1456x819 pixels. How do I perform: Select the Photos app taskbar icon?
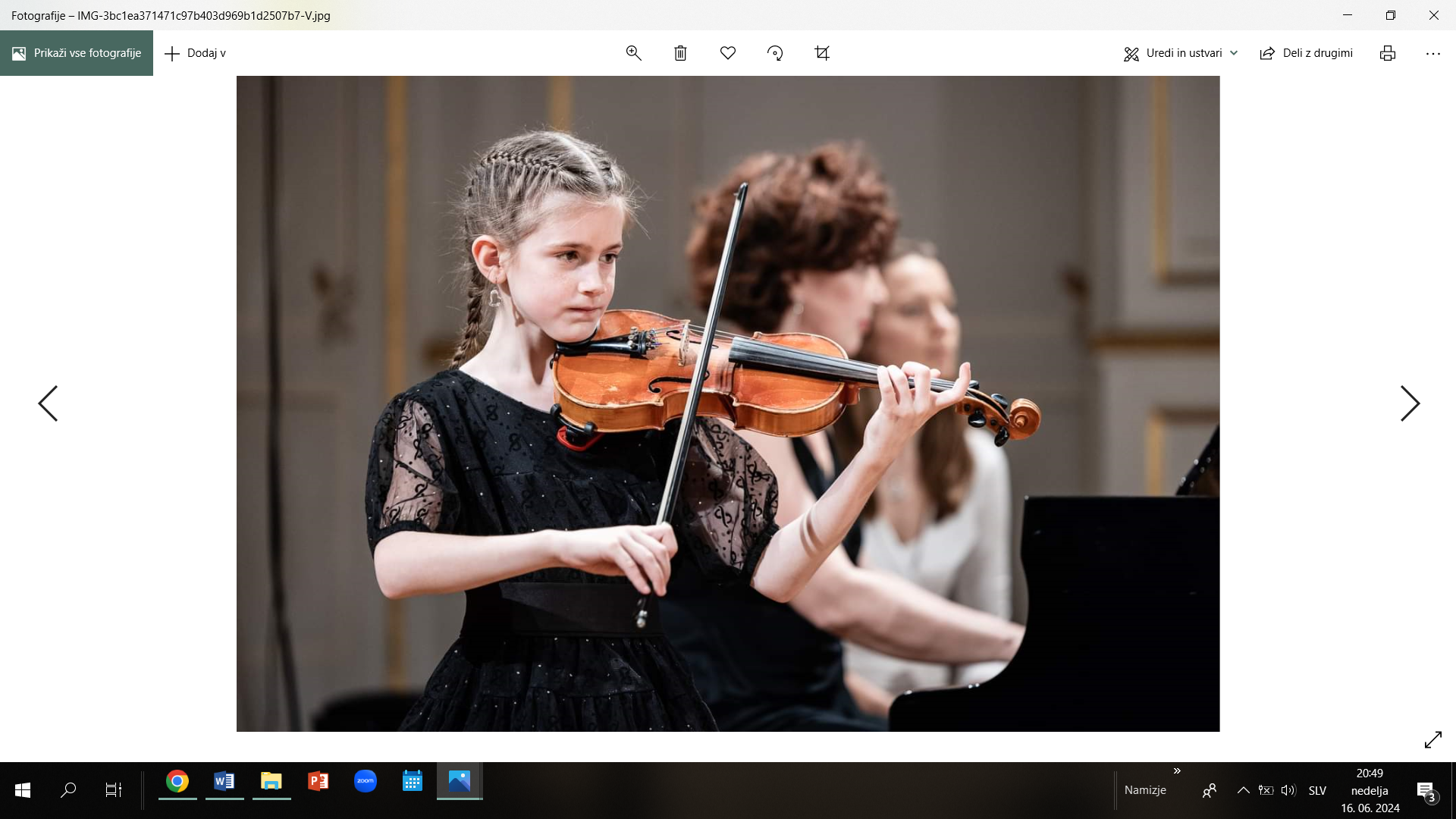tap(460, 782)
